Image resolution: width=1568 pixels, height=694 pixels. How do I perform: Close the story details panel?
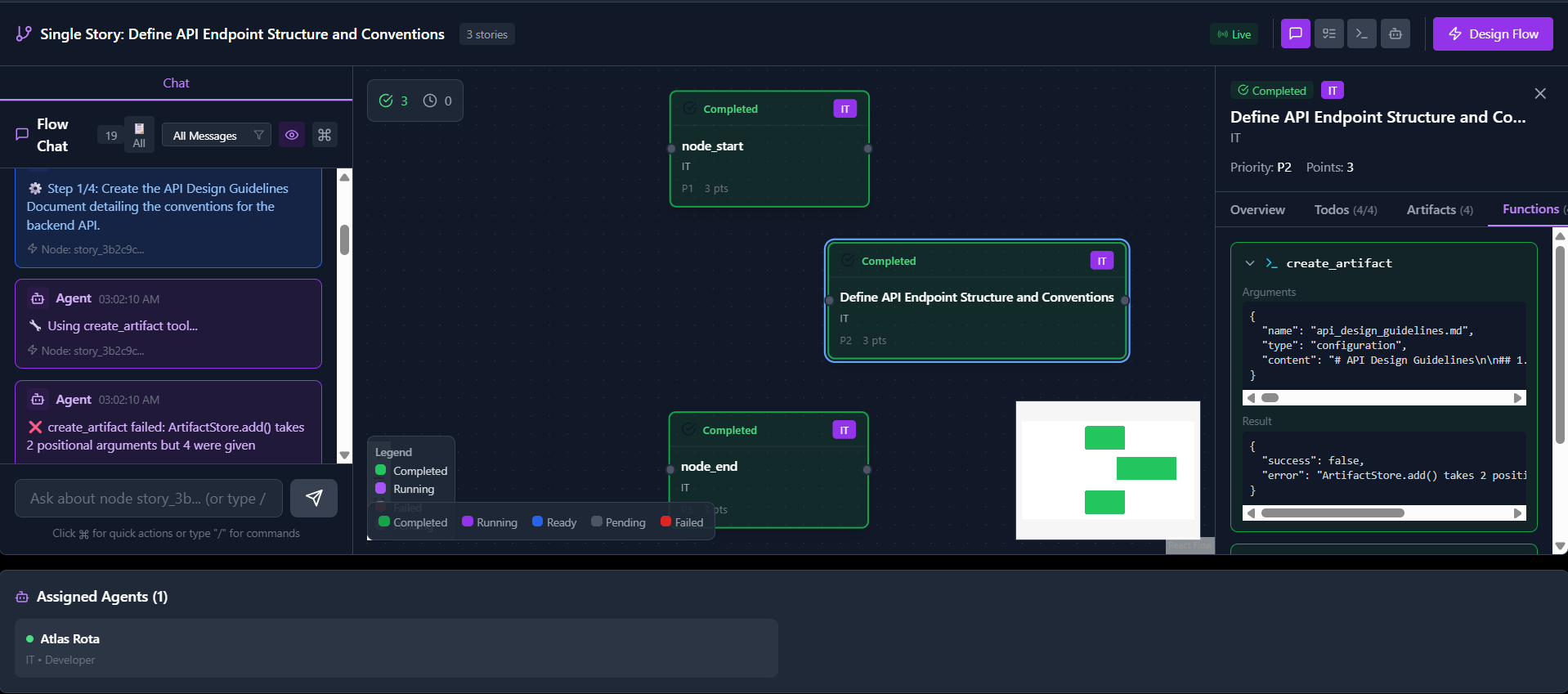click(1540, 93)
